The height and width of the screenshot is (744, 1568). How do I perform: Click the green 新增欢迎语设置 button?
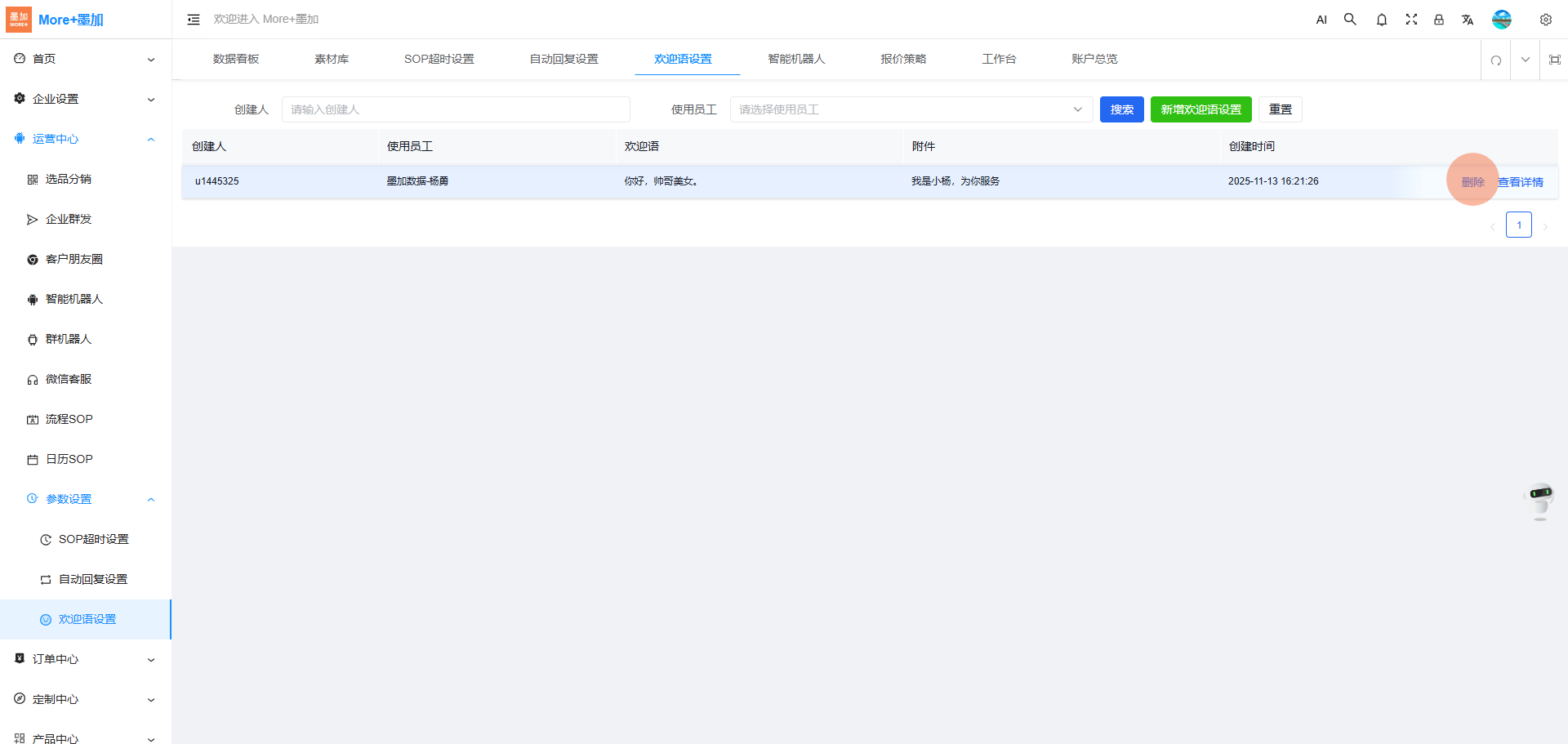1200,109
